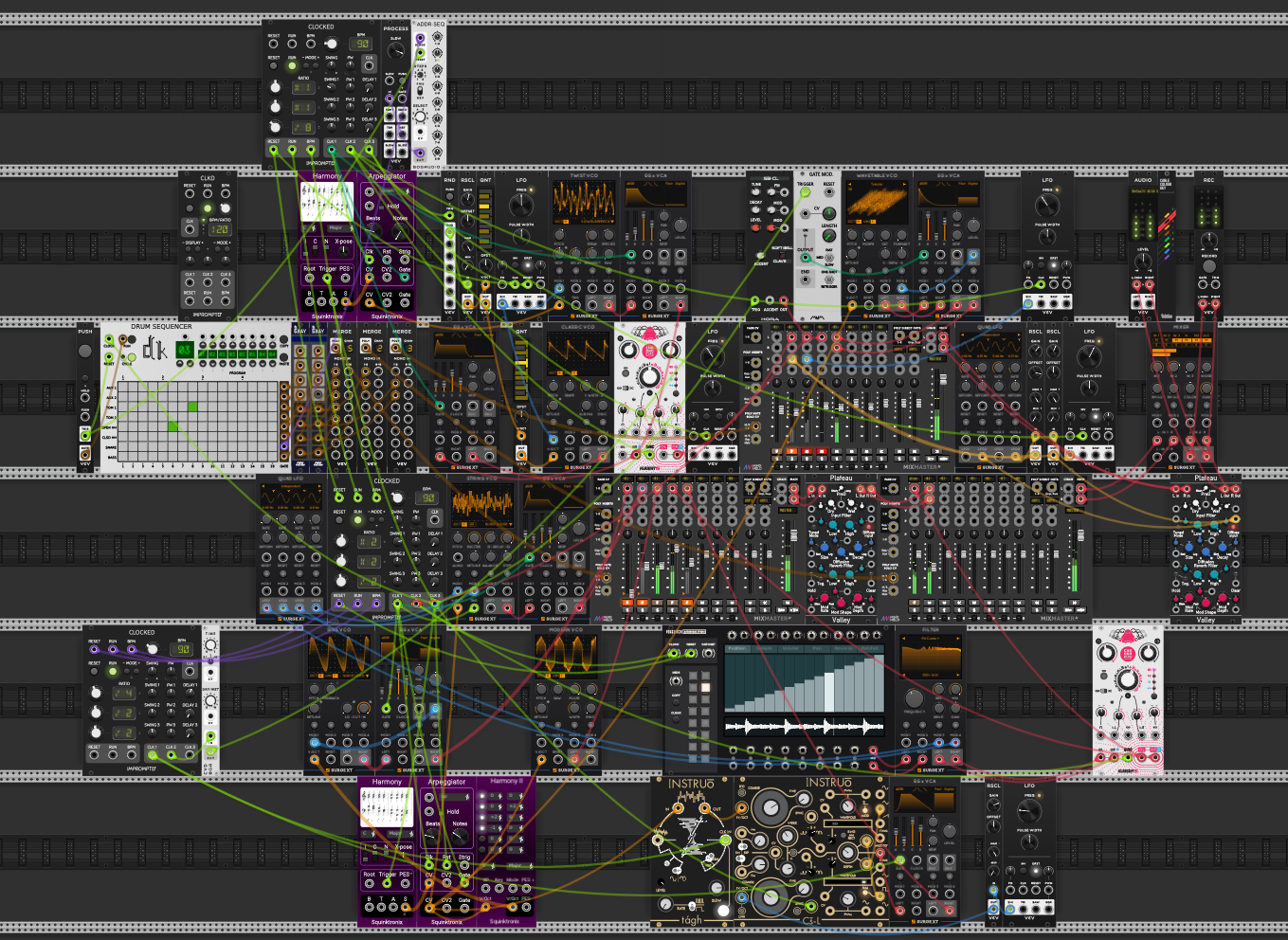The width and height of the screenshot is (1288, 940).
Task: Click the BPM knob on top Clocked
Action: pos(331,44)
